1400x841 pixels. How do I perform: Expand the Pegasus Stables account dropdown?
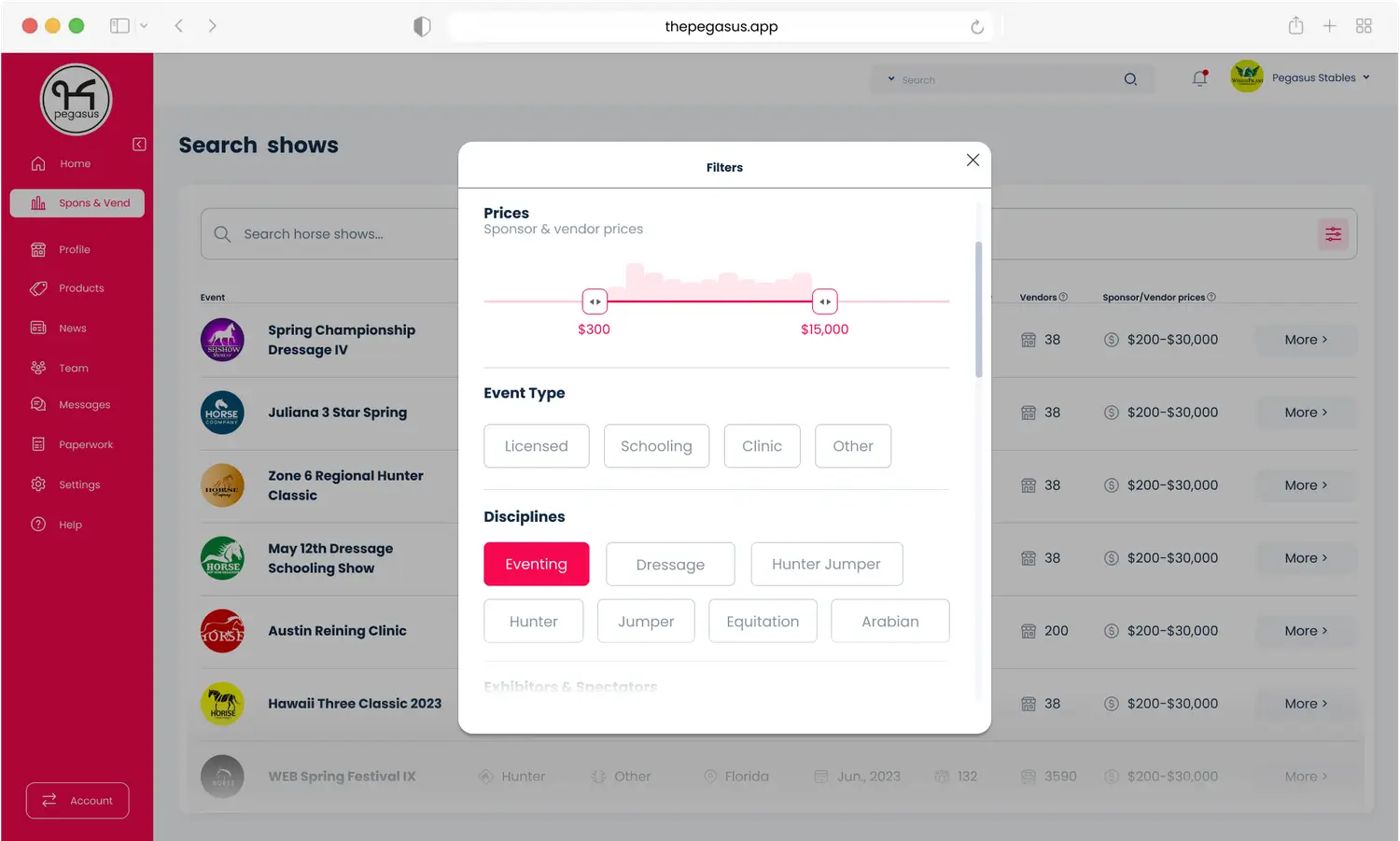pyautogui.click(x=1365, y=77)
